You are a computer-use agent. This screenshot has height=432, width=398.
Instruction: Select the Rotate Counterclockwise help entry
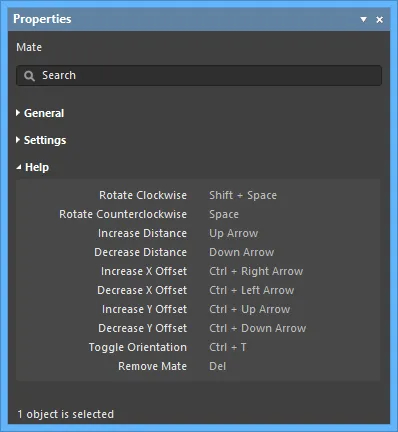(x=123, y=214)
